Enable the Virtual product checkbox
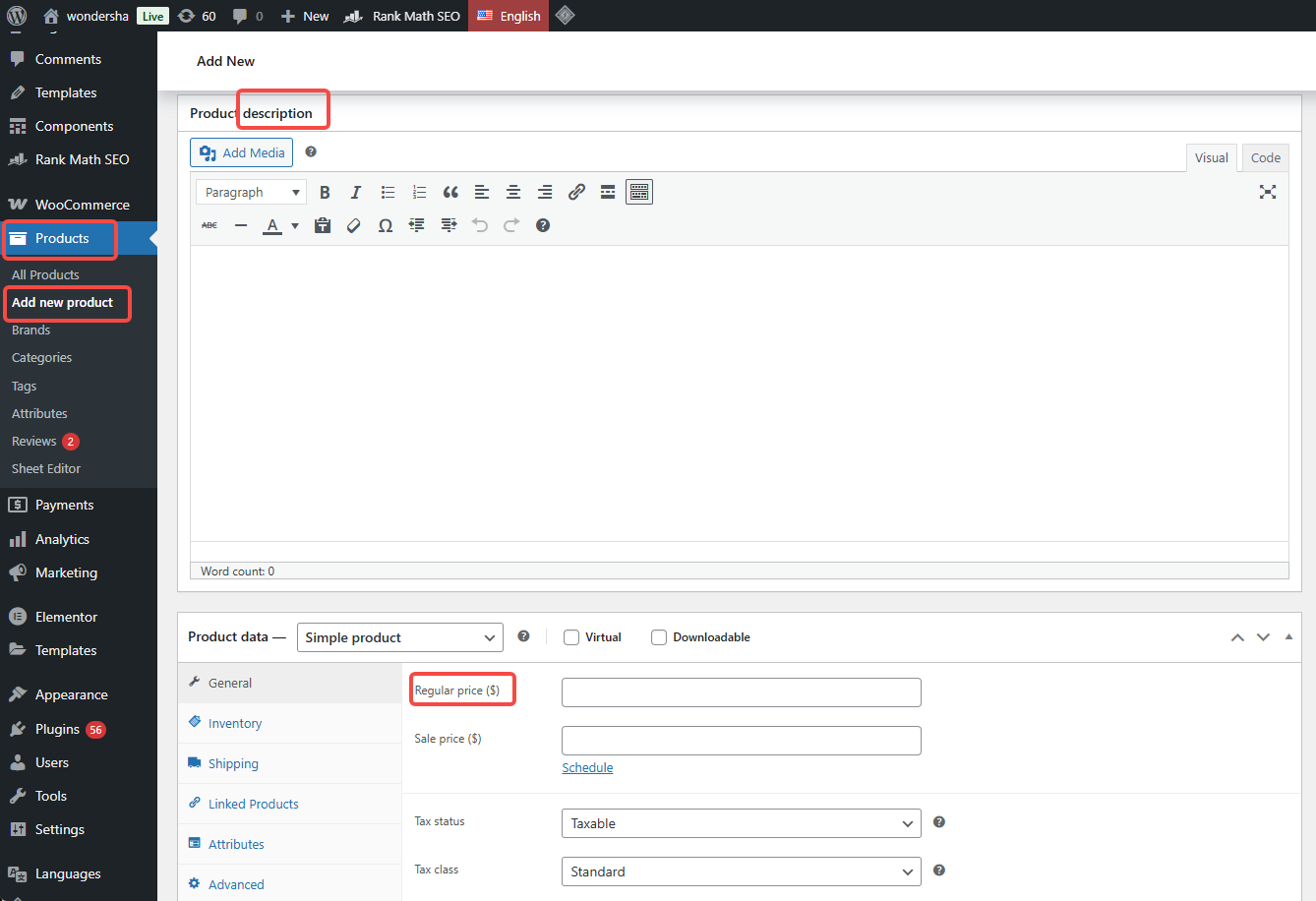Viewport: 1316px width, 901px height. [x=571, y=637]
